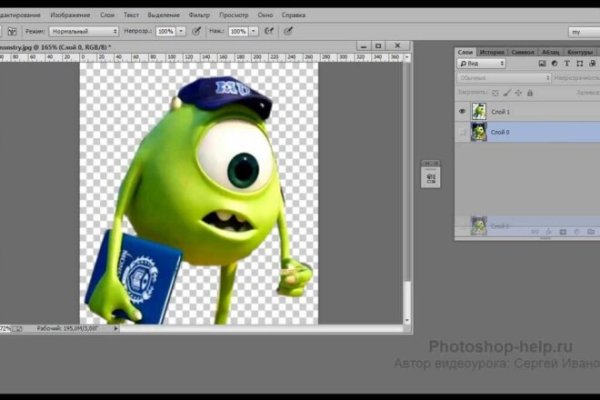Open the Изображение menu
The height and width of the screenshot is (400, 600).
[x=71, y=16]
